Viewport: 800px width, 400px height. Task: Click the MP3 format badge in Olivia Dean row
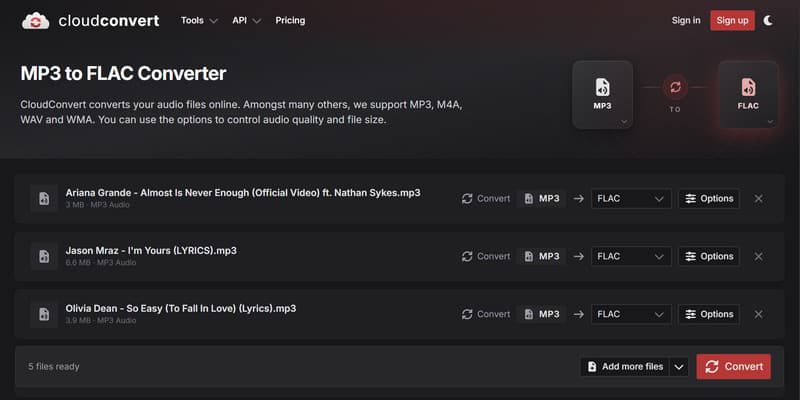(x=541, y=314)
